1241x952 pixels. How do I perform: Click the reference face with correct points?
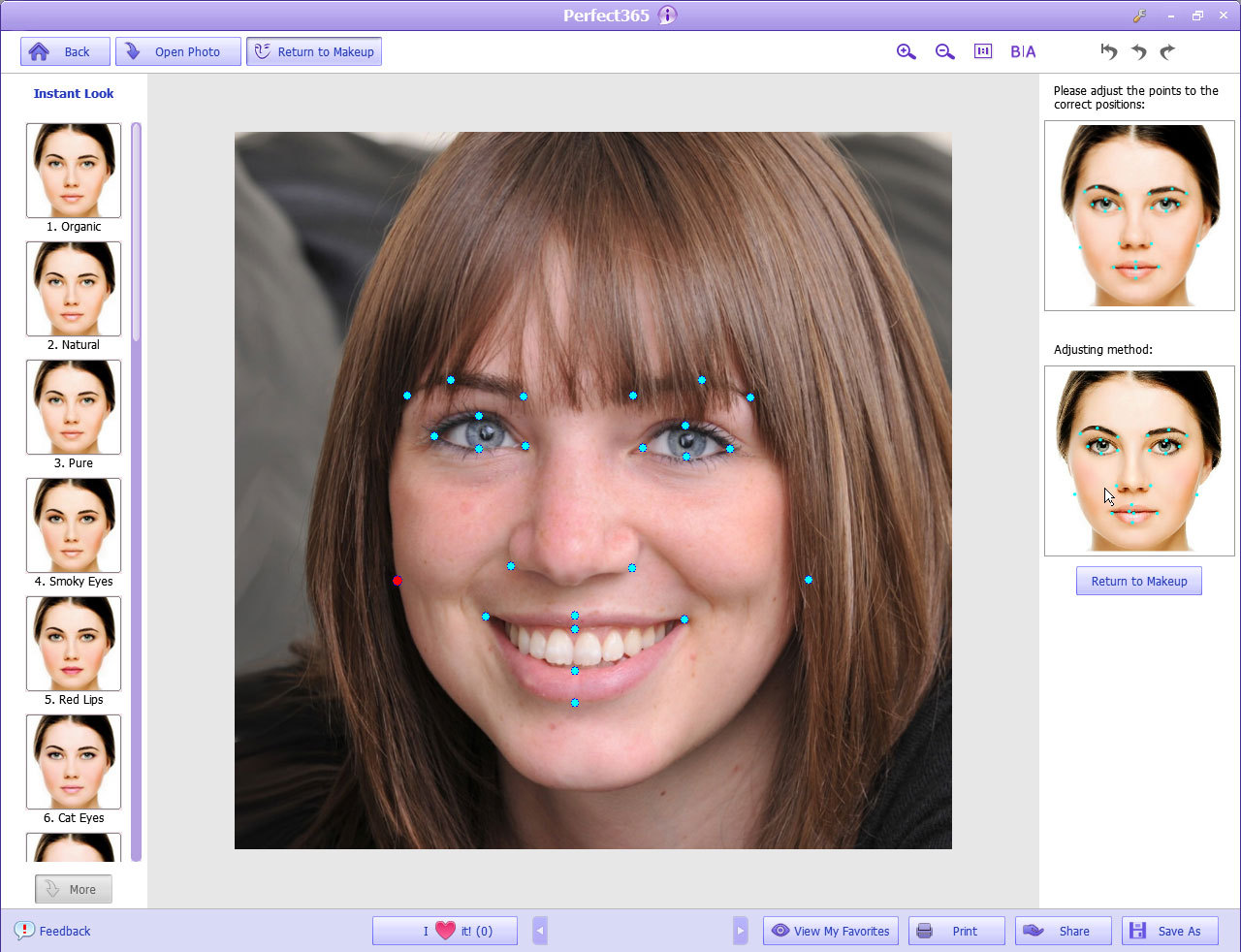pos(1139,215)
